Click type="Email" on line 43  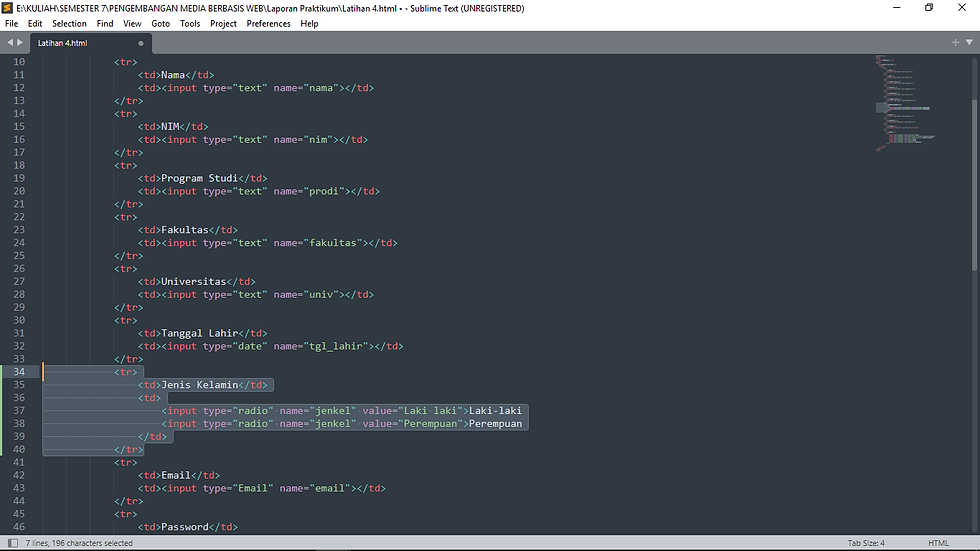pos(238,489)
